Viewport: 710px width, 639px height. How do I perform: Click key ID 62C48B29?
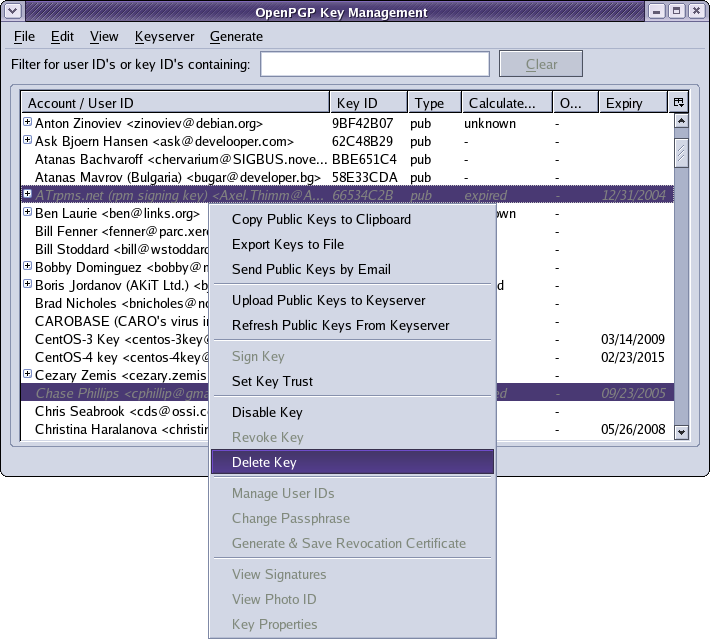tap(362, 141)
